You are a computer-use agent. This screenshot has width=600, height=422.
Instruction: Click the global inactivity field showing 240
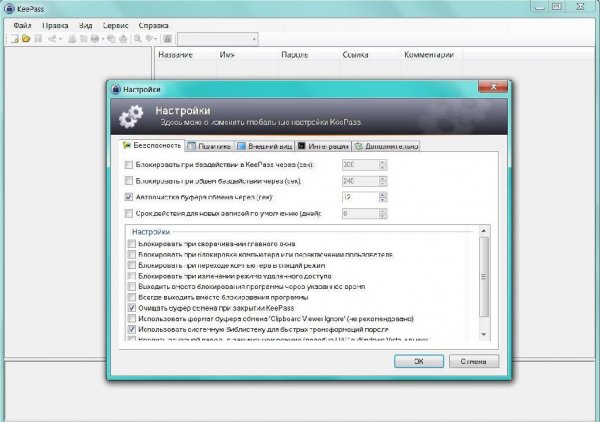click(360, 181)
